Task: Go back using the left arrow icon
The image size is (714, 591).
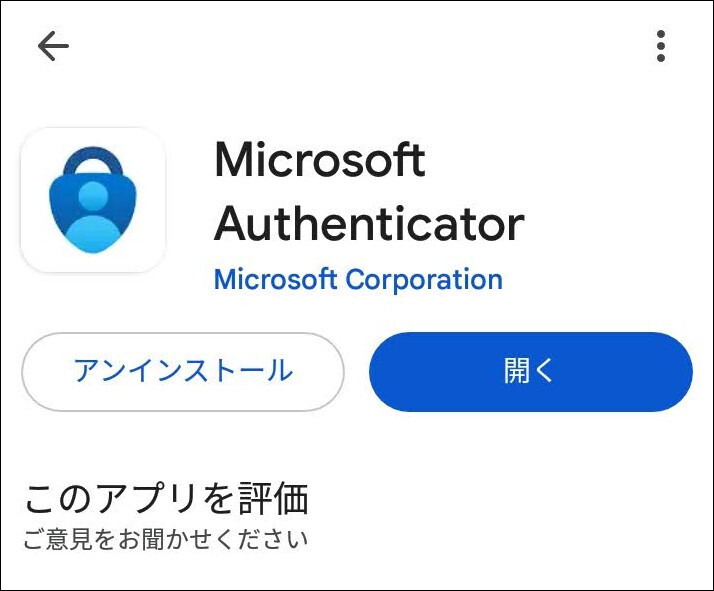Action: (x=53, y=46)
